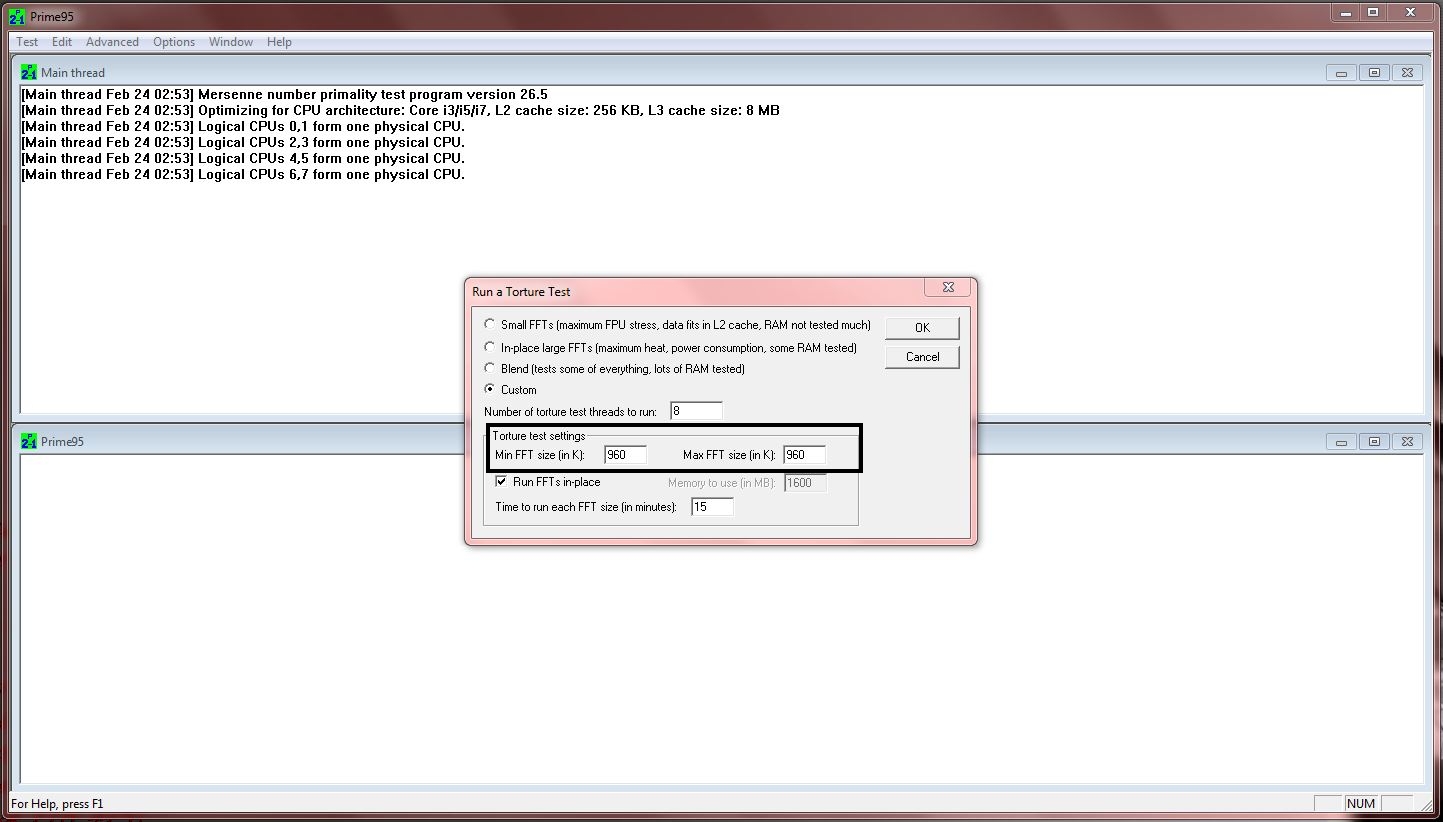Click the 'Logical CPUs 4,5' log line
The height and width of the screenshot is (822, 1443).
coord(243,159)
